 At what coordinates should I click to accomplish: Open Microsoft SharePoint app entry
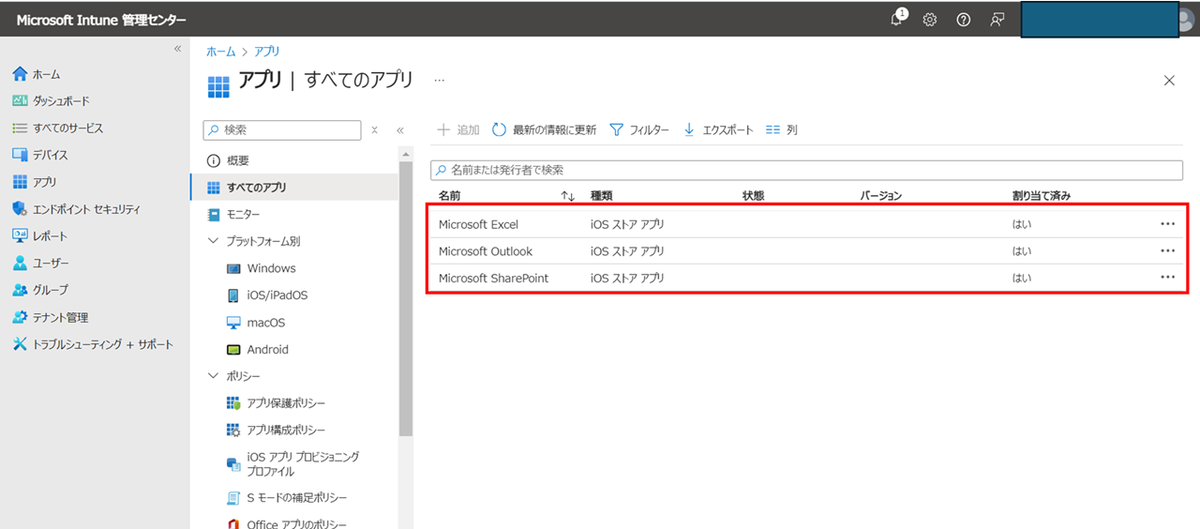point(493,278)
